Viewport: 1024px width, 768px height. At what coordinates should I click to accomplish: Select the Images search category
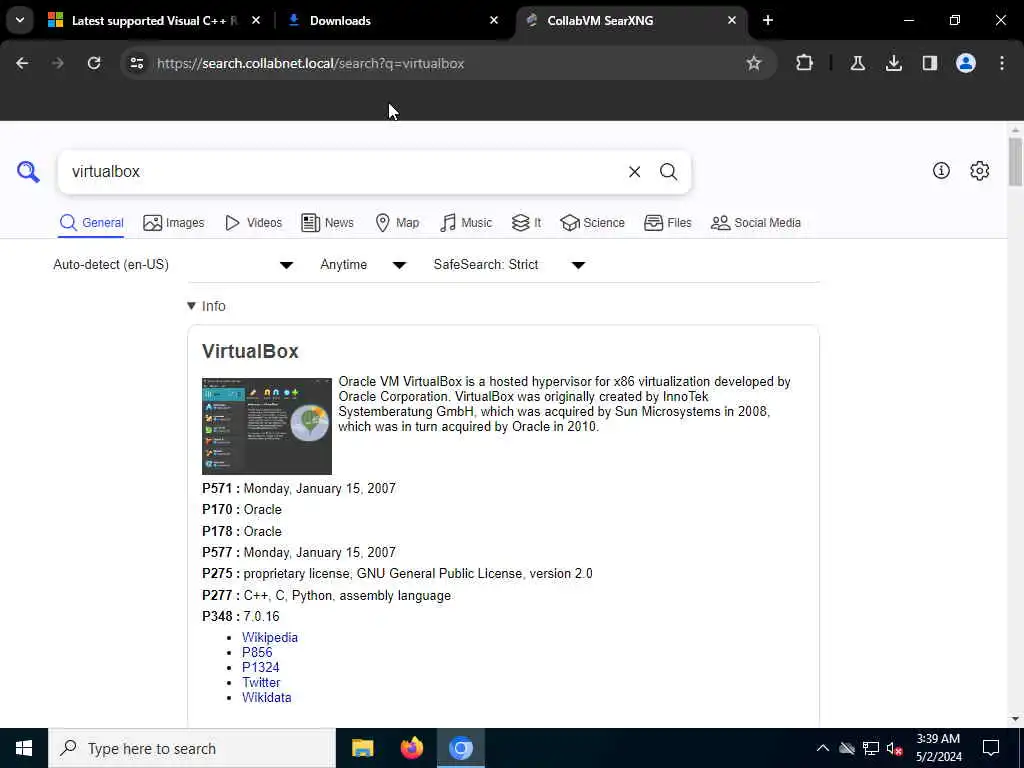point(174,223)
